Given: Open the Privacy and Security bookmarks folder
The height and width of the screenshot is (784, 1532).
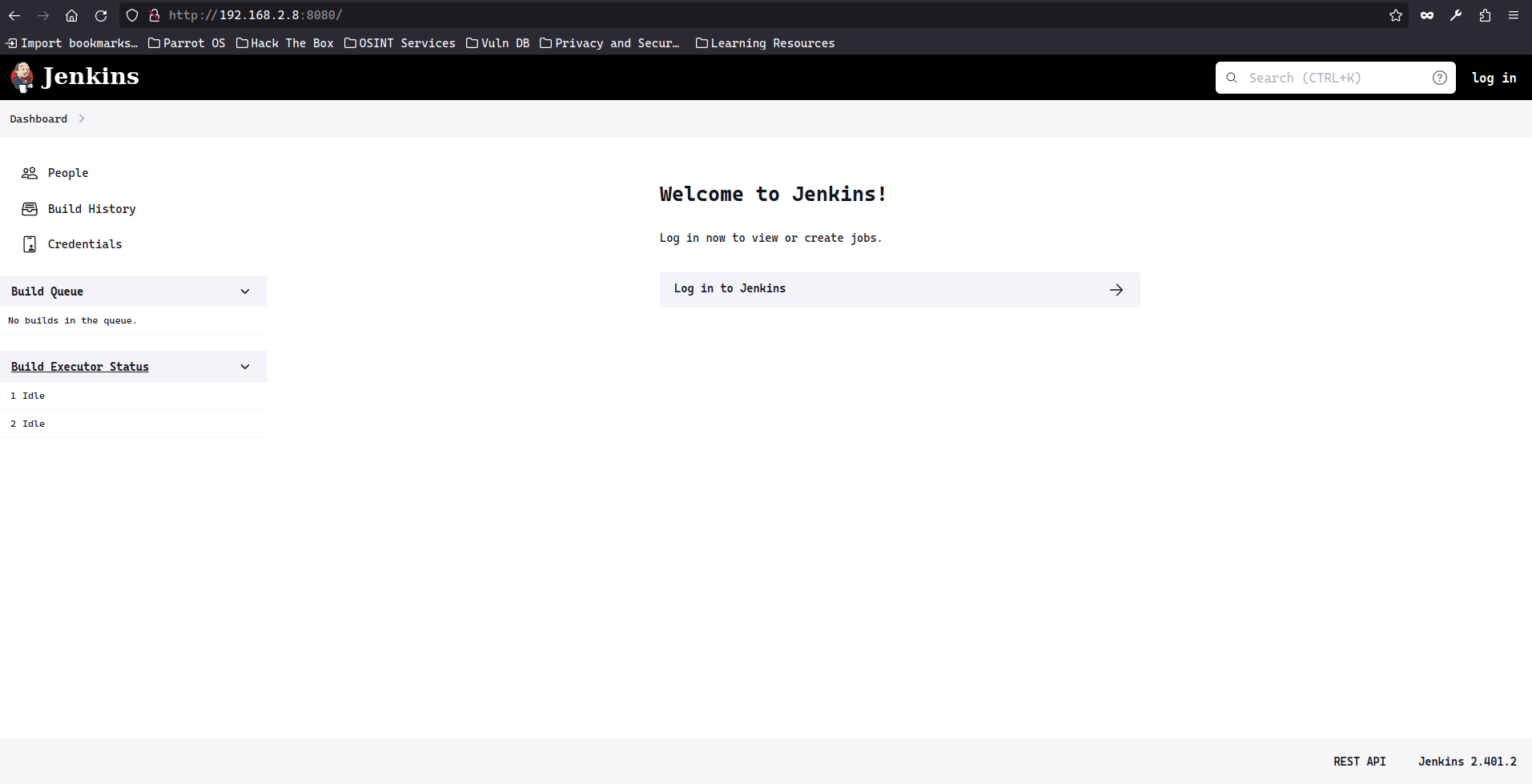Looking at the screenshot, I should [609, 43].
